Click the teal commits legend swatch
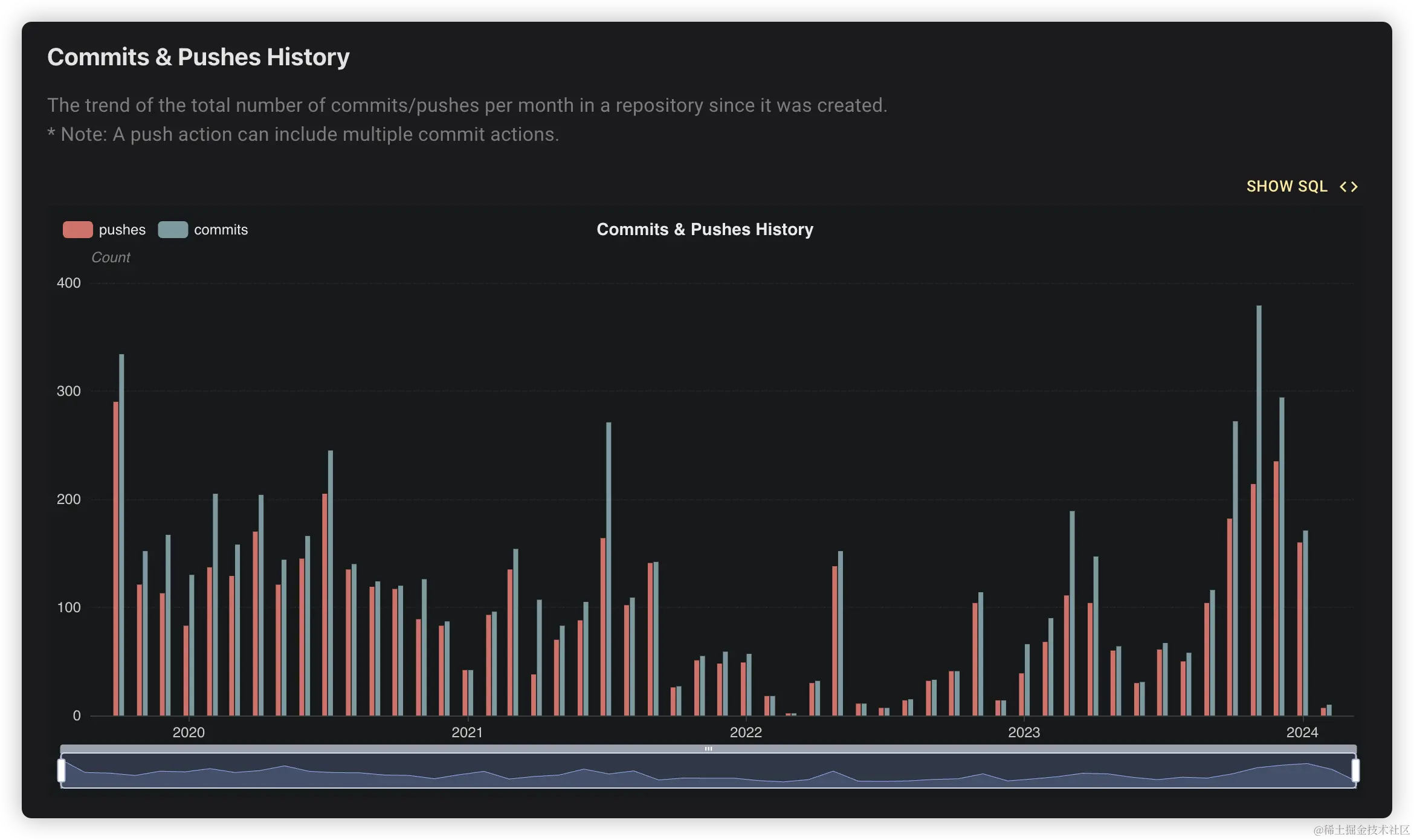1414x840 pixels. click(173, 230)
